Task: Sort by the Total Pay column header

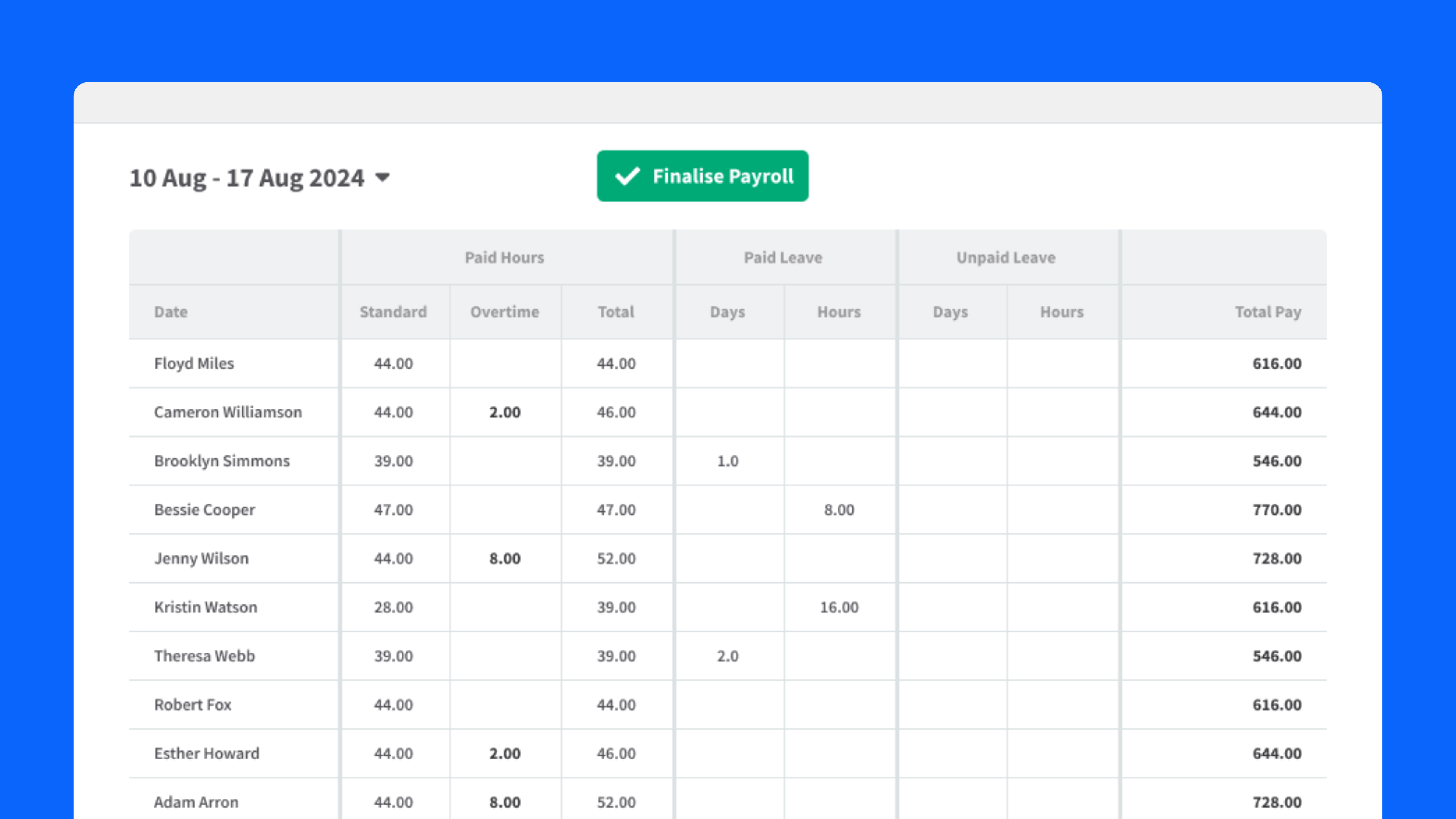Action: [1268, 311]
